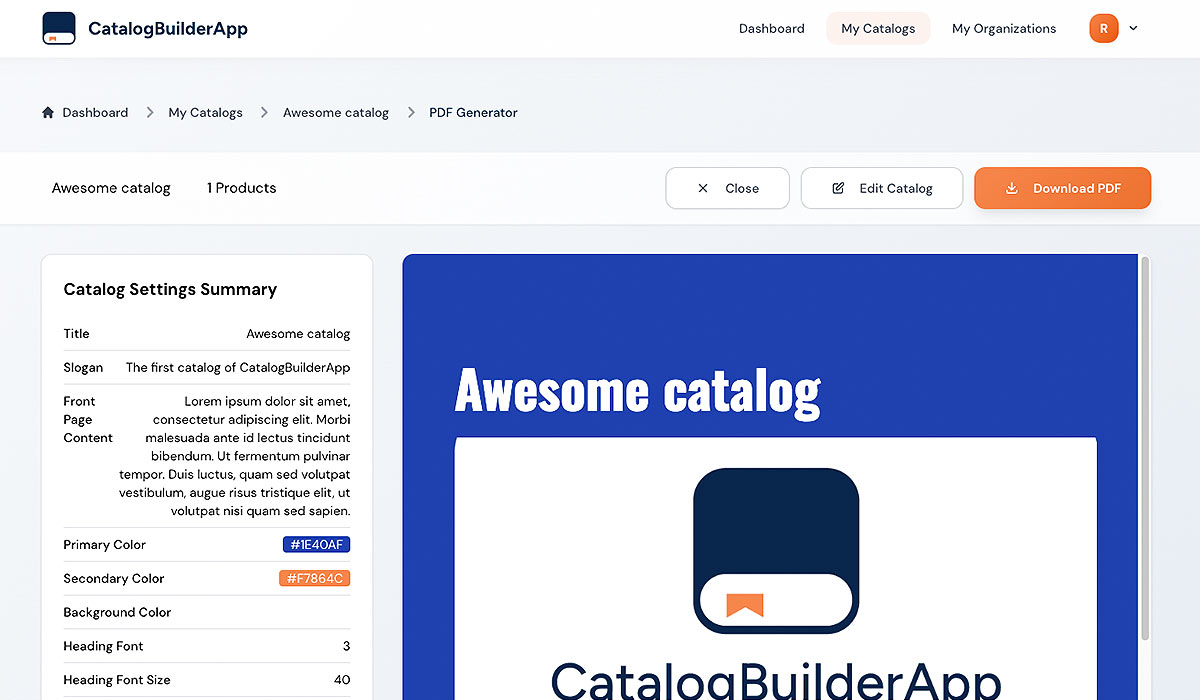Click the CatalogBuilderApp logo icon in header
Viewport: 1200px width, 700px height.
59,28
